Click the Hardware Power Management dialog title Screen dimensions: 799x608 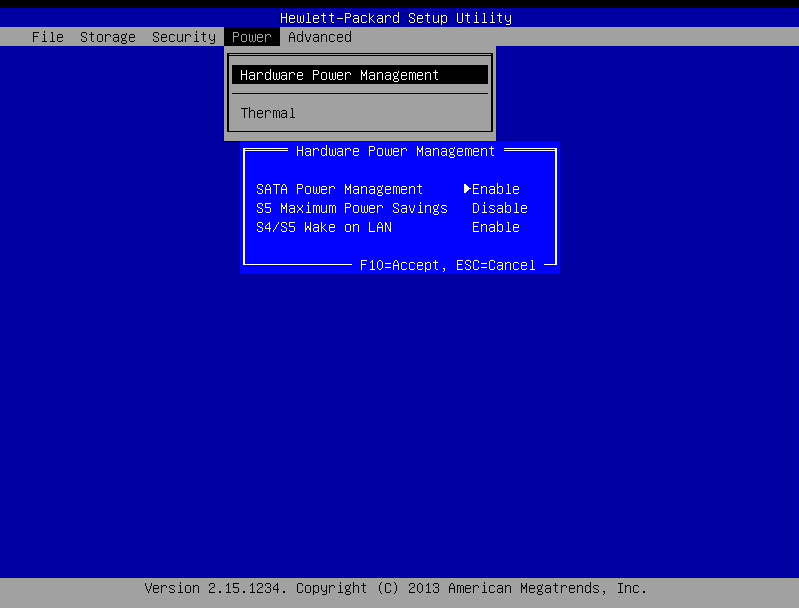pos(395,151)
